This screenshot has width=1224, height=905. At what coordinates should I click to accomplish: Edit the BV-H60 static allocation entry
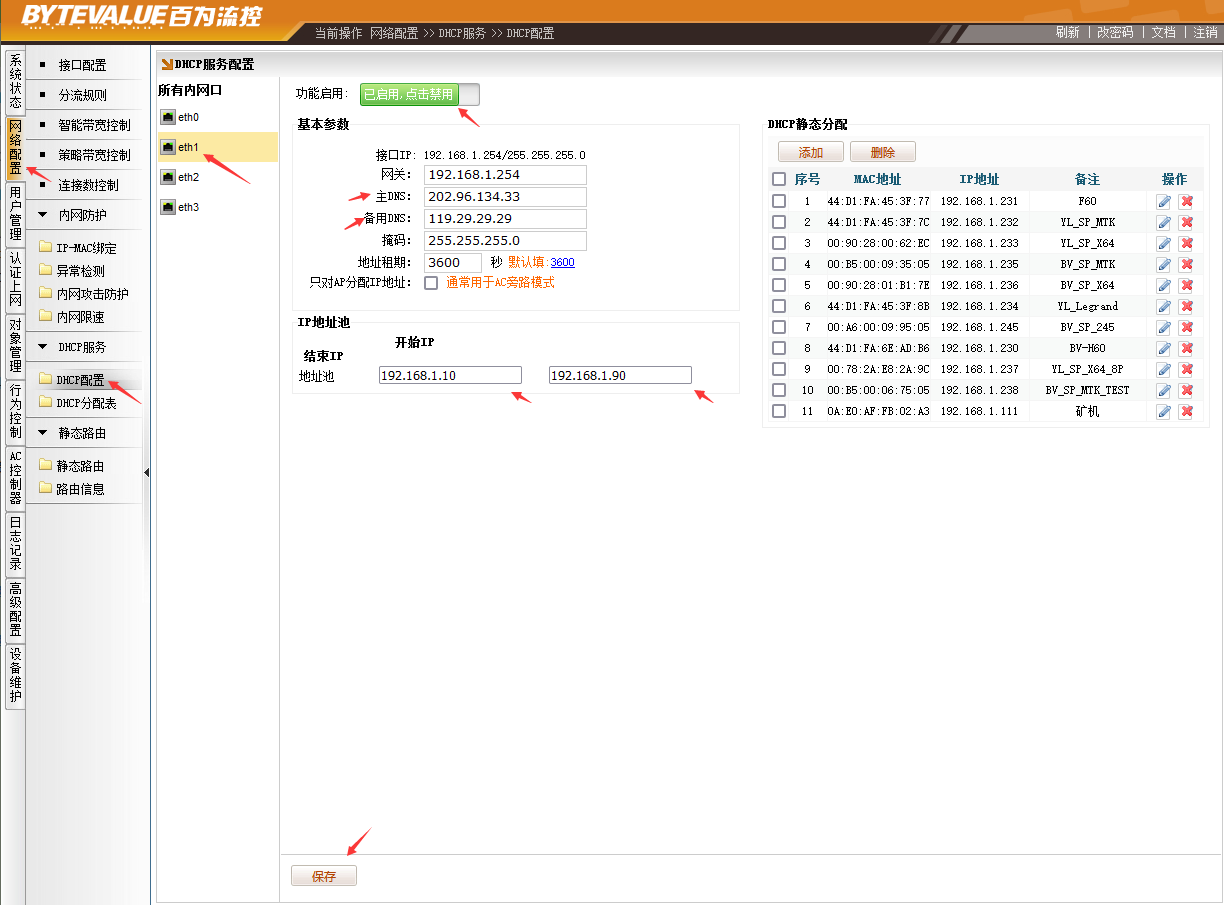(1163, 348)
